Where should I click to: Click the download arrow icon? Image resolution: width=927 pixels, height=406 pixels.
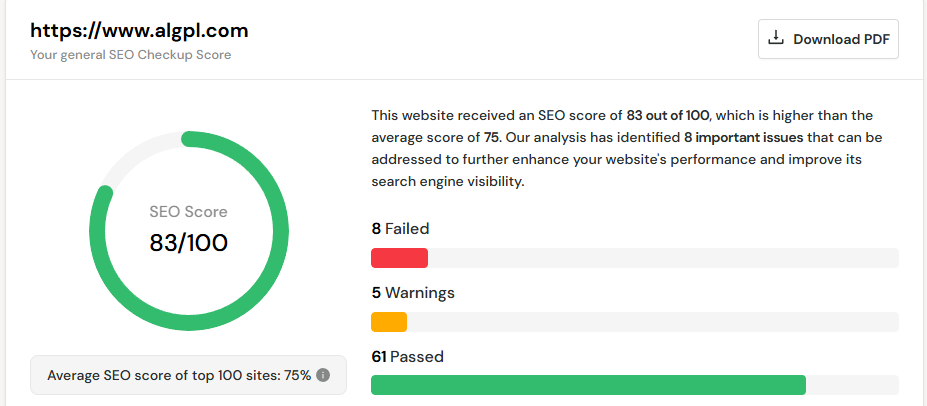[x=775, y=39]
